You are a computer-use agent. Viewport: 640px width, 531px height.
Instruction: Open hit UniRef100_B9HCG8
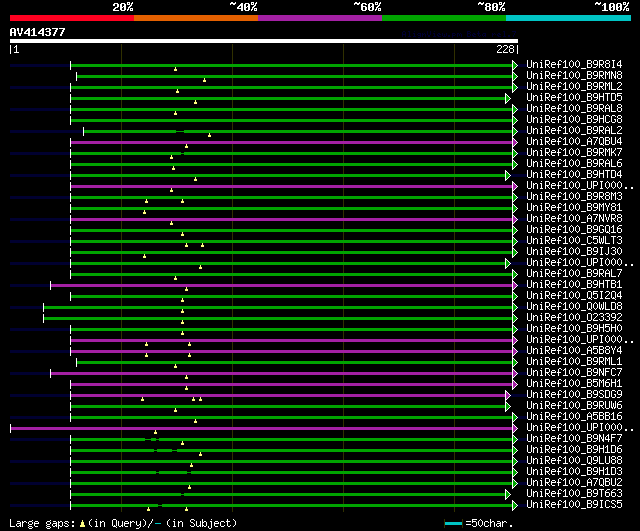click(x=574, y=120)
